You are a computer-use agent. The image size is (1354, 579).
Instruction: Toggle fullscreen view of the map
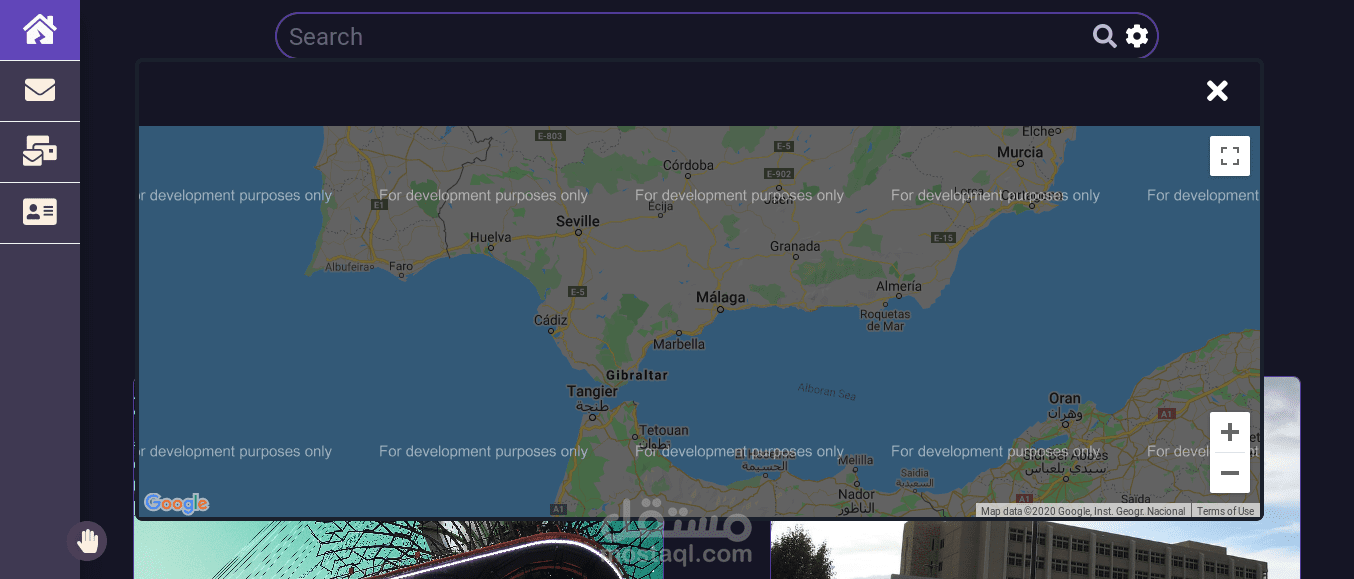click(1230, 156)
